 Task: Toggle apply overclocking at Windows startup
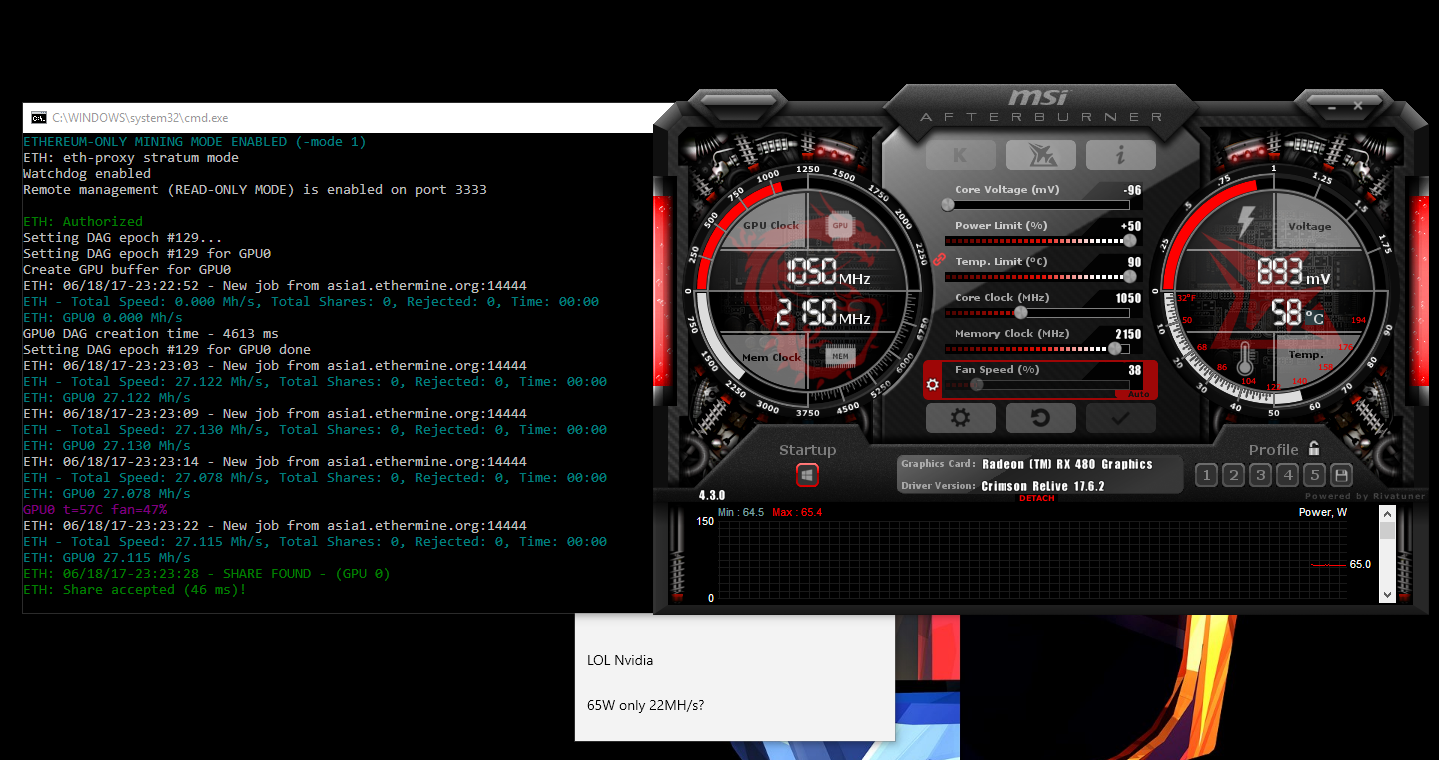pos(808,475)
